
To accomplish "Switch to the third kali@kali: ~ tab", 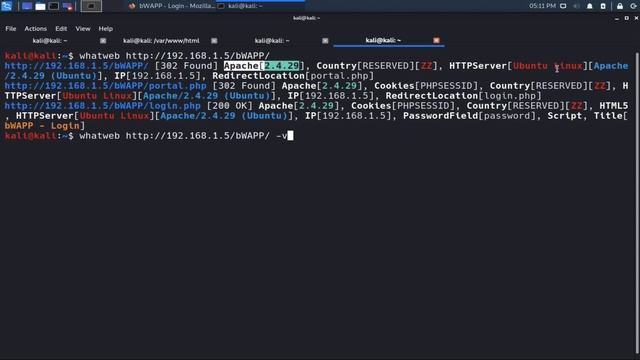I will [272, 40].
